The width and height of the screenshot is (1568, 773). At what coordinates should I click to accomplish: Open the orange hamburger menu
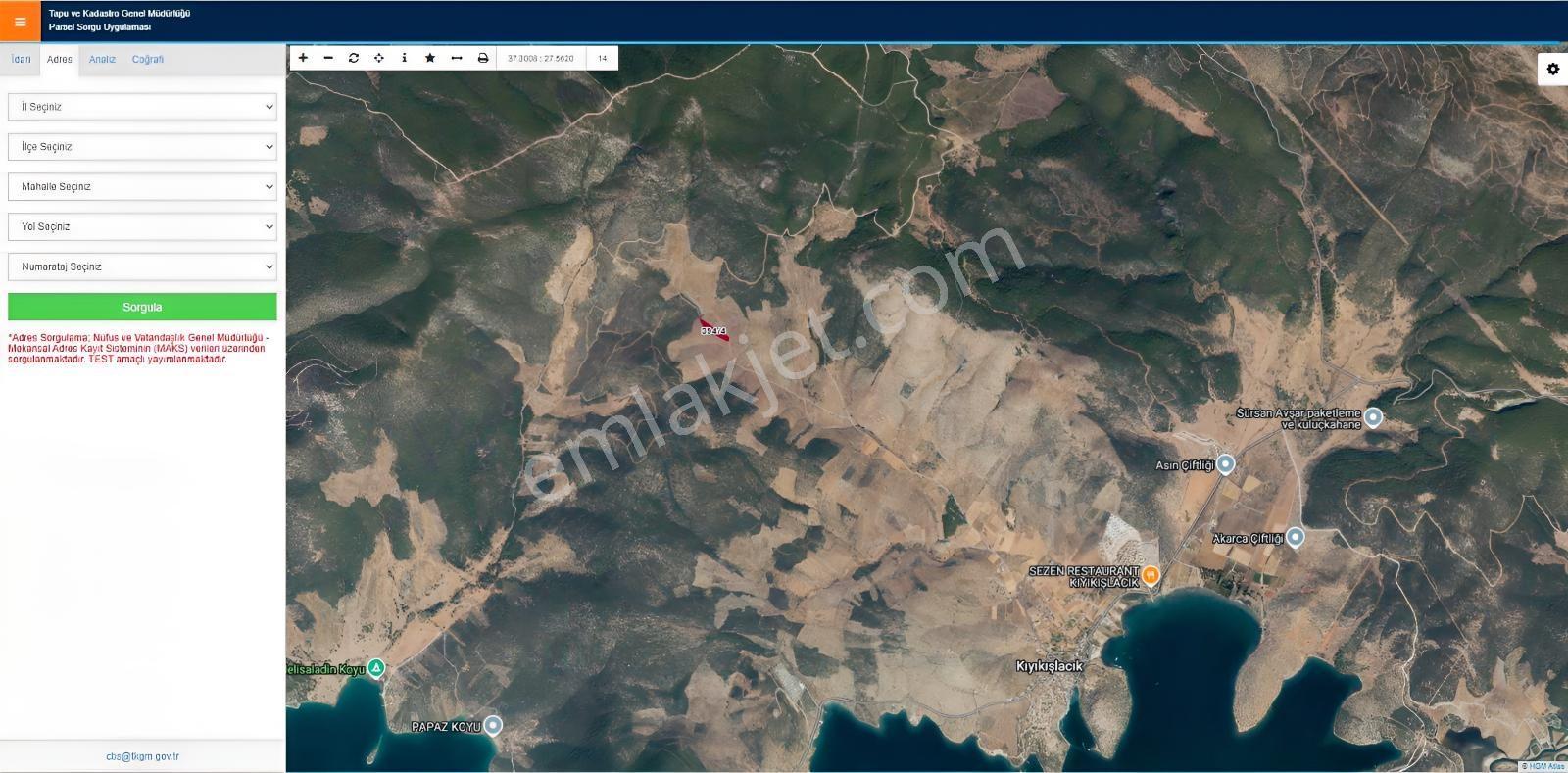point(21,22)
